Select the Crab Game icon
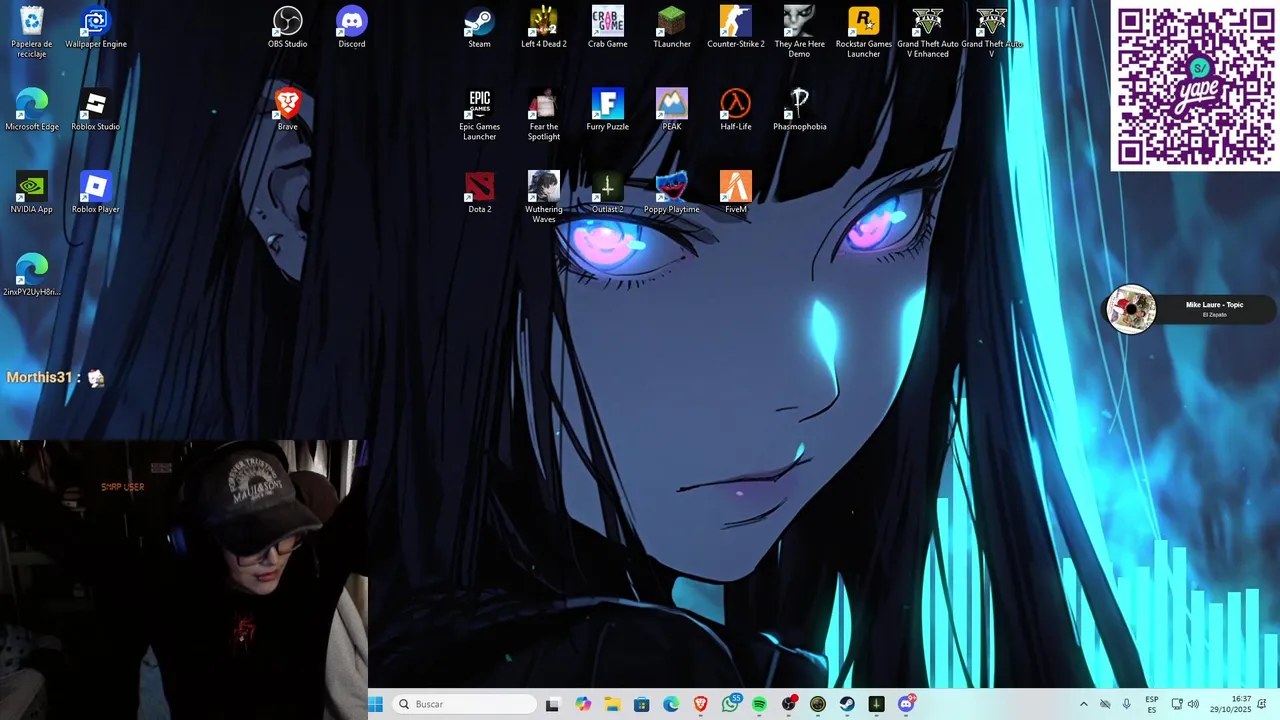The image size is (1280, 720). pos(608,28)
